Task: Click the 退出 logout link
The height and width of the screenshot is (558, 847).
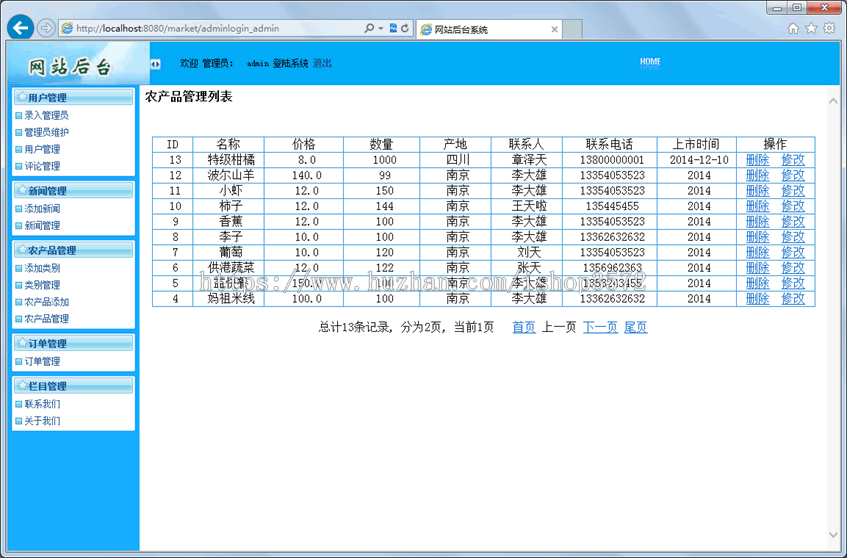Action: [322, 64]
